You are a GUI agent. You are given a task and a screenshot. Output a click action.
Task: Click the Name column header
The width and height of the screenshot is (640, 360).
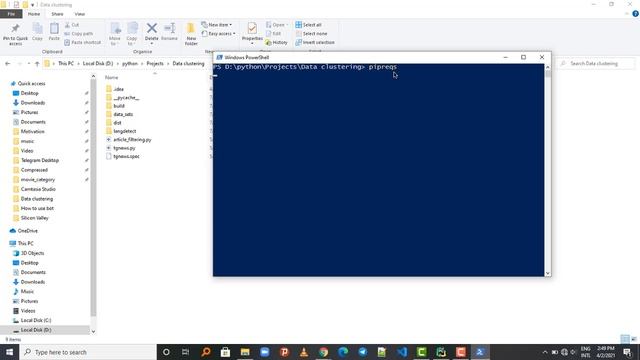[111, 78]
